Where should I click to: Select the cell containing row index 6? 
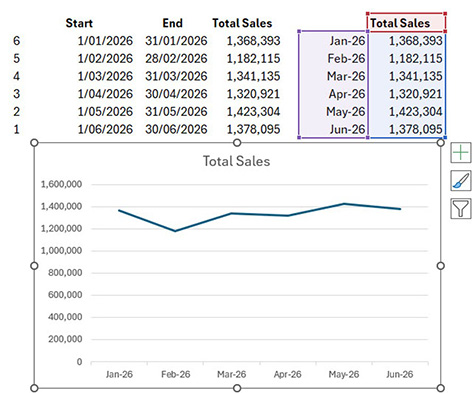[16, 41]
